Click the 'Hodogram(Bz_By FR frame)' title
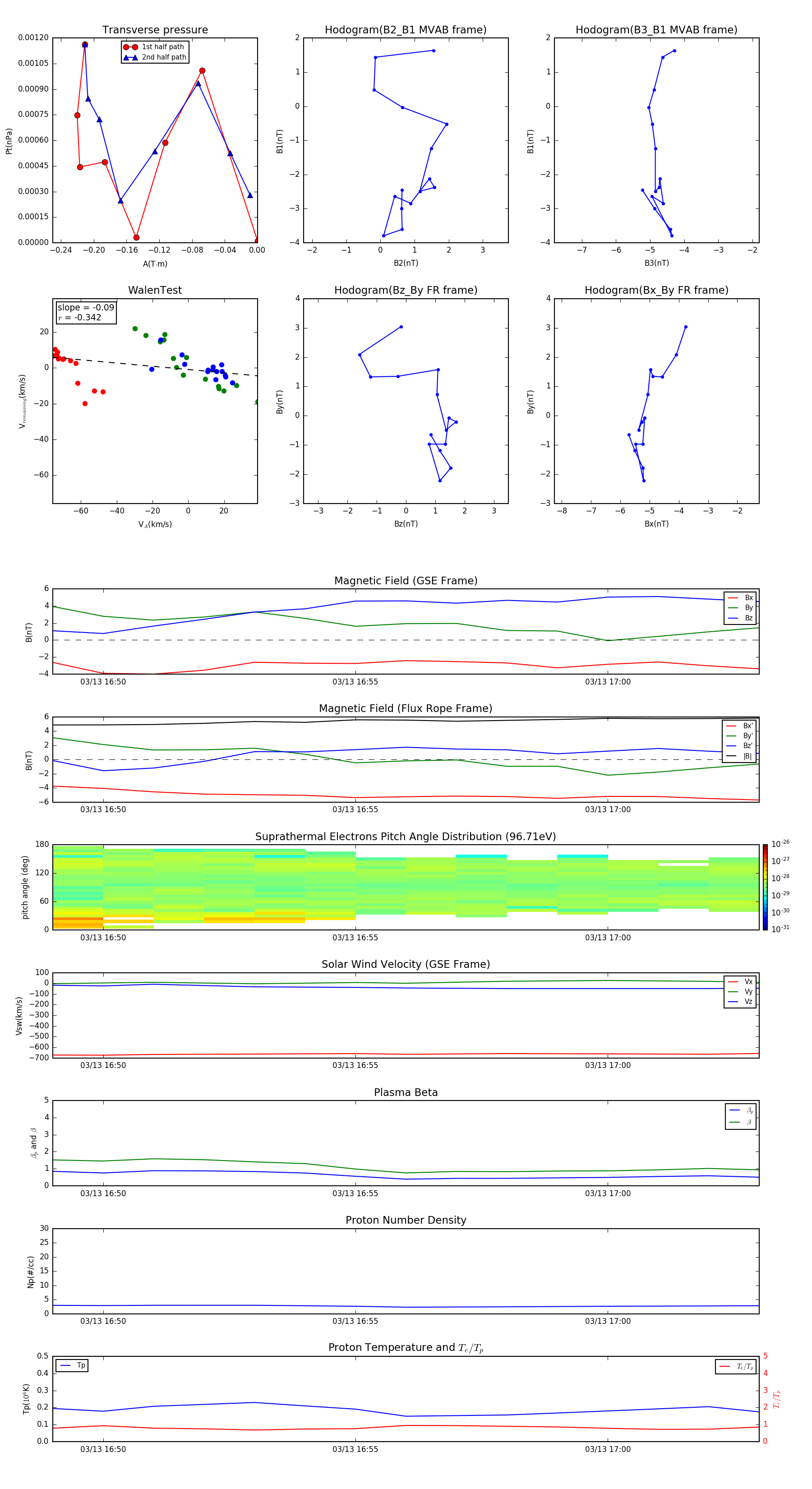This screenshot has height=1489, width=812. (x=406, y=290)
